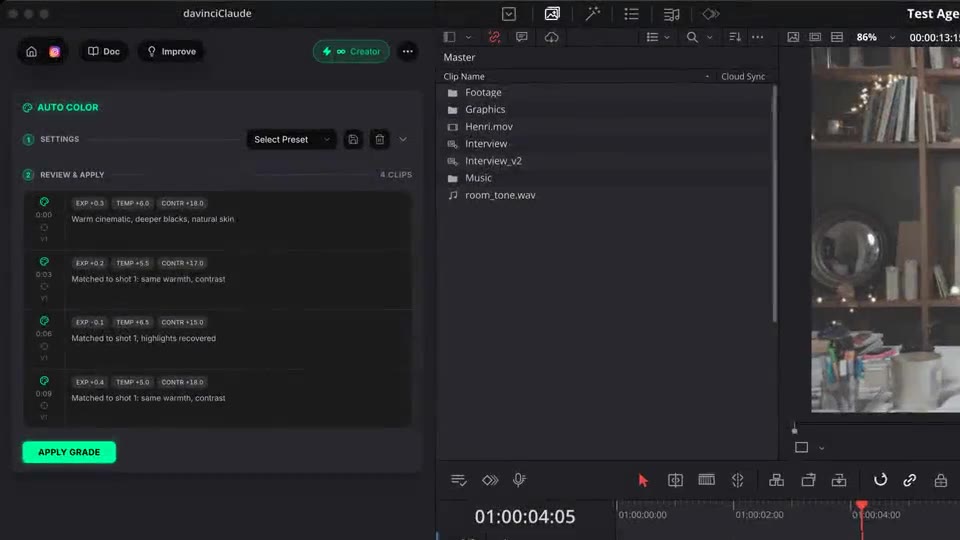Screen dimensions: 960x540
Task: Switch to list view icon in media pool
Action: 652,37
